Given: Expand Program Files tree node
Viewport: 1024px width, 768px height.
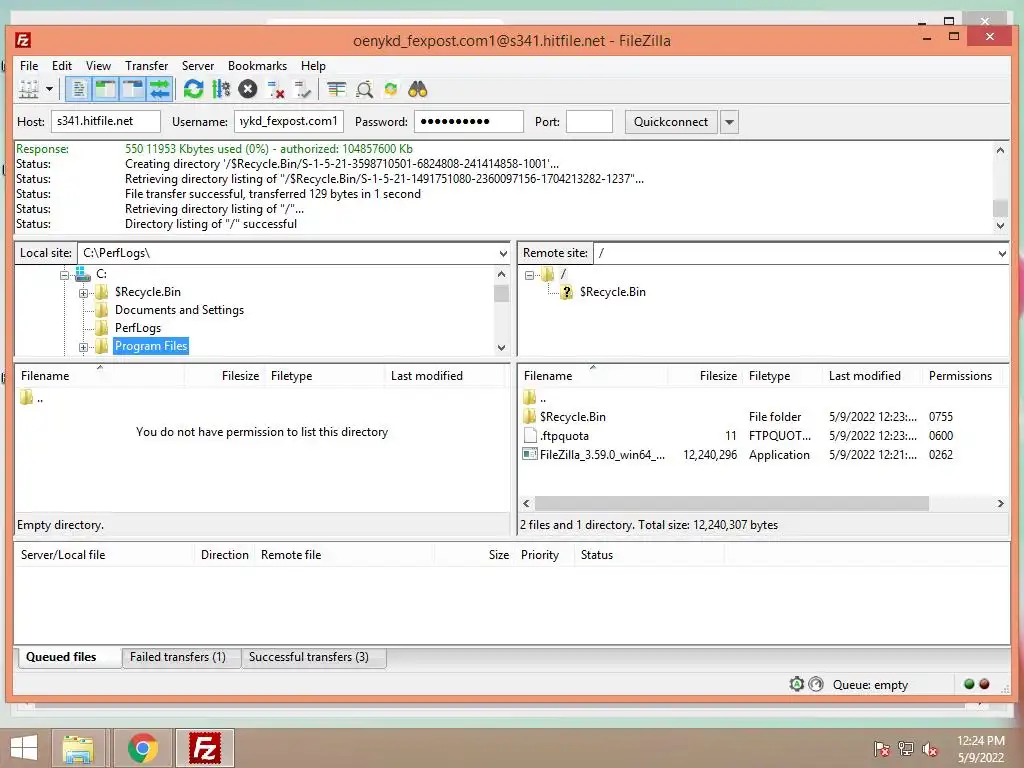Looking at the screenshot, I should click(83, 347).
